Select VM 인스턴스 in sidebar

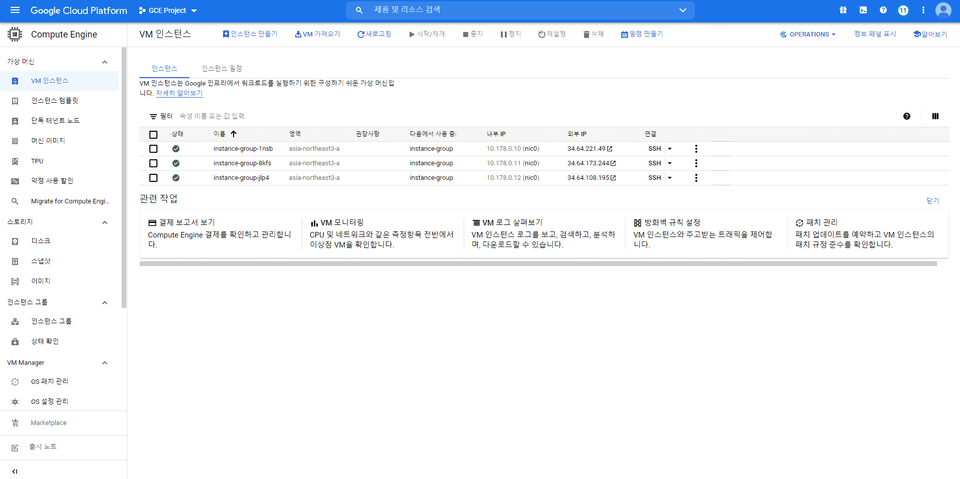coord(59,81)
